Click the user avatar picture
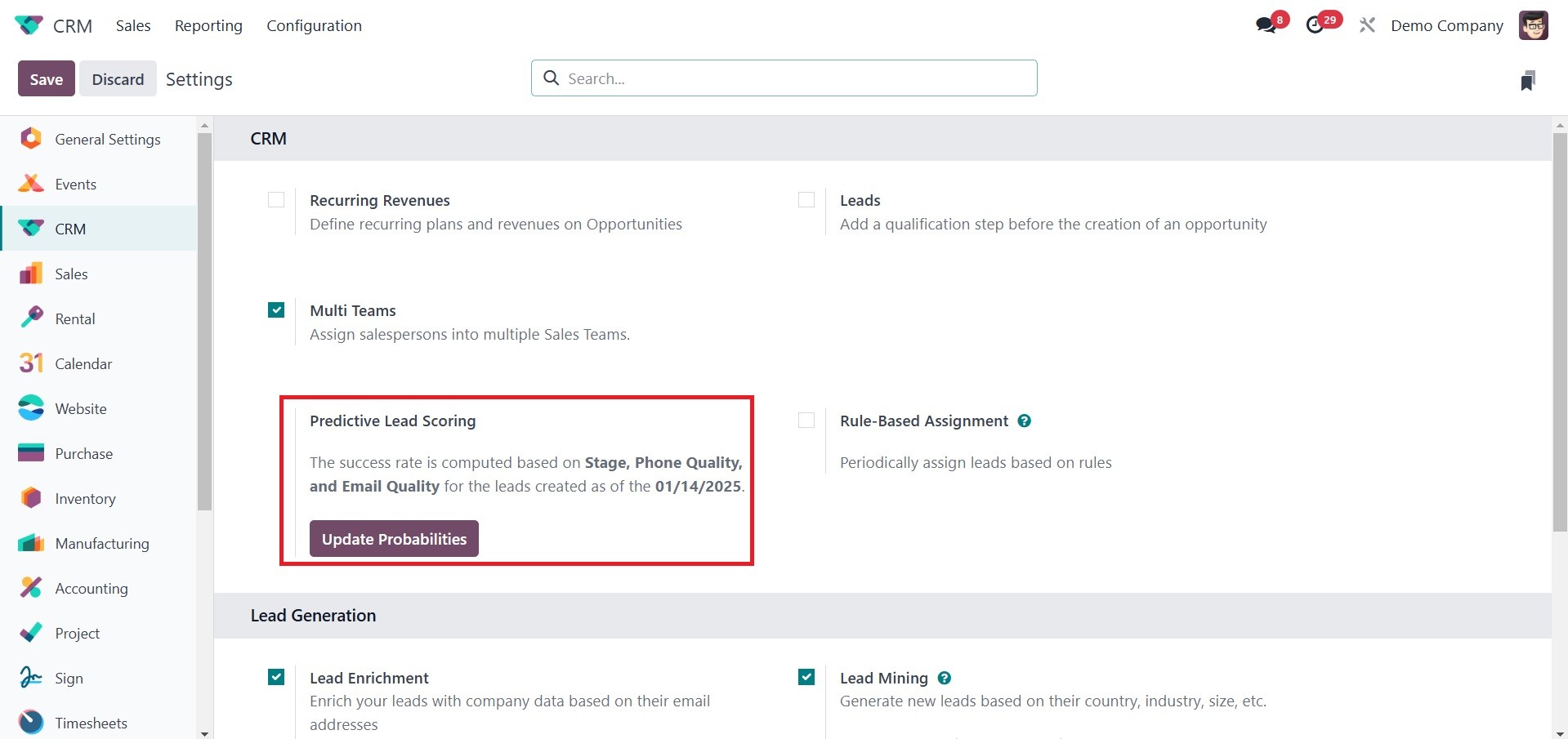This screenshot has height=739, width=1568. 1533,25
